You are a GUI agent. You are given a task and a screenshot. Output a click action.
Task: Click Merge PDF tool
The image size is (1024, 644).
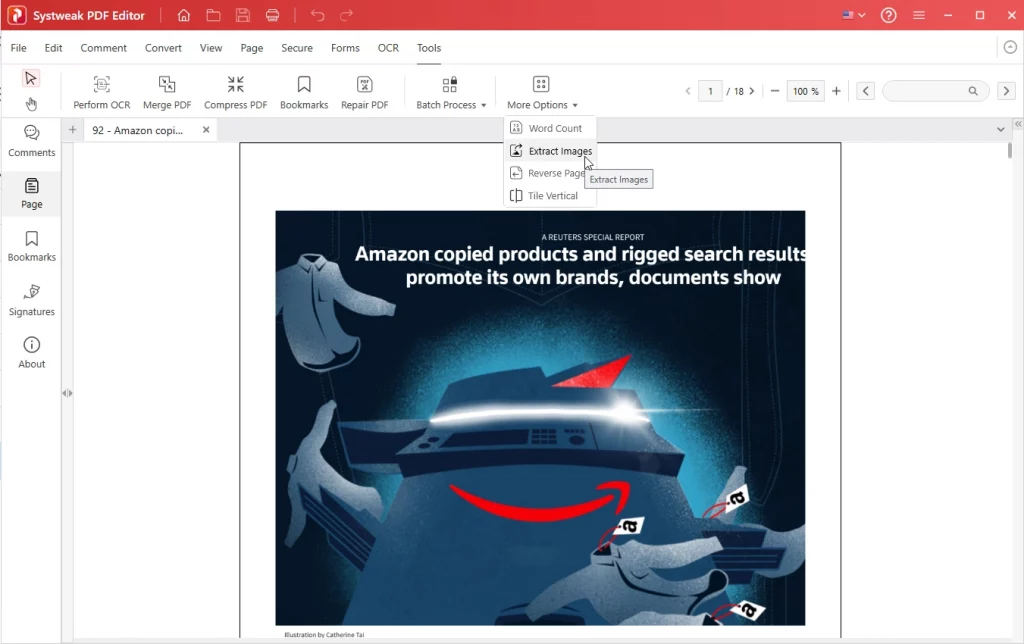pos(167,92)
